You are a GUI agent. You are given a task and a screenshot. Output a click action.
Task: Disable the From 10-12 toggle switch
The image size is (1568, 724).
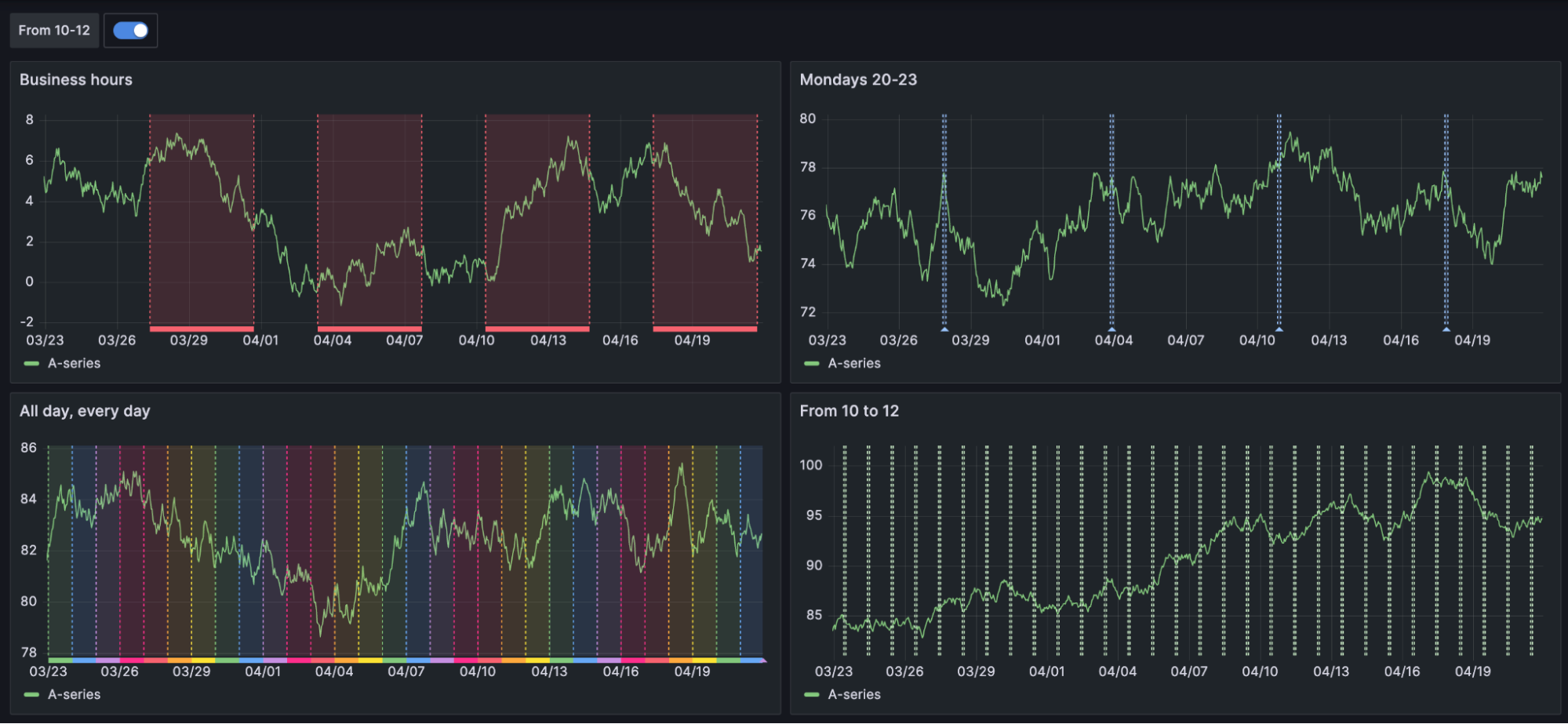coord(130,30)
